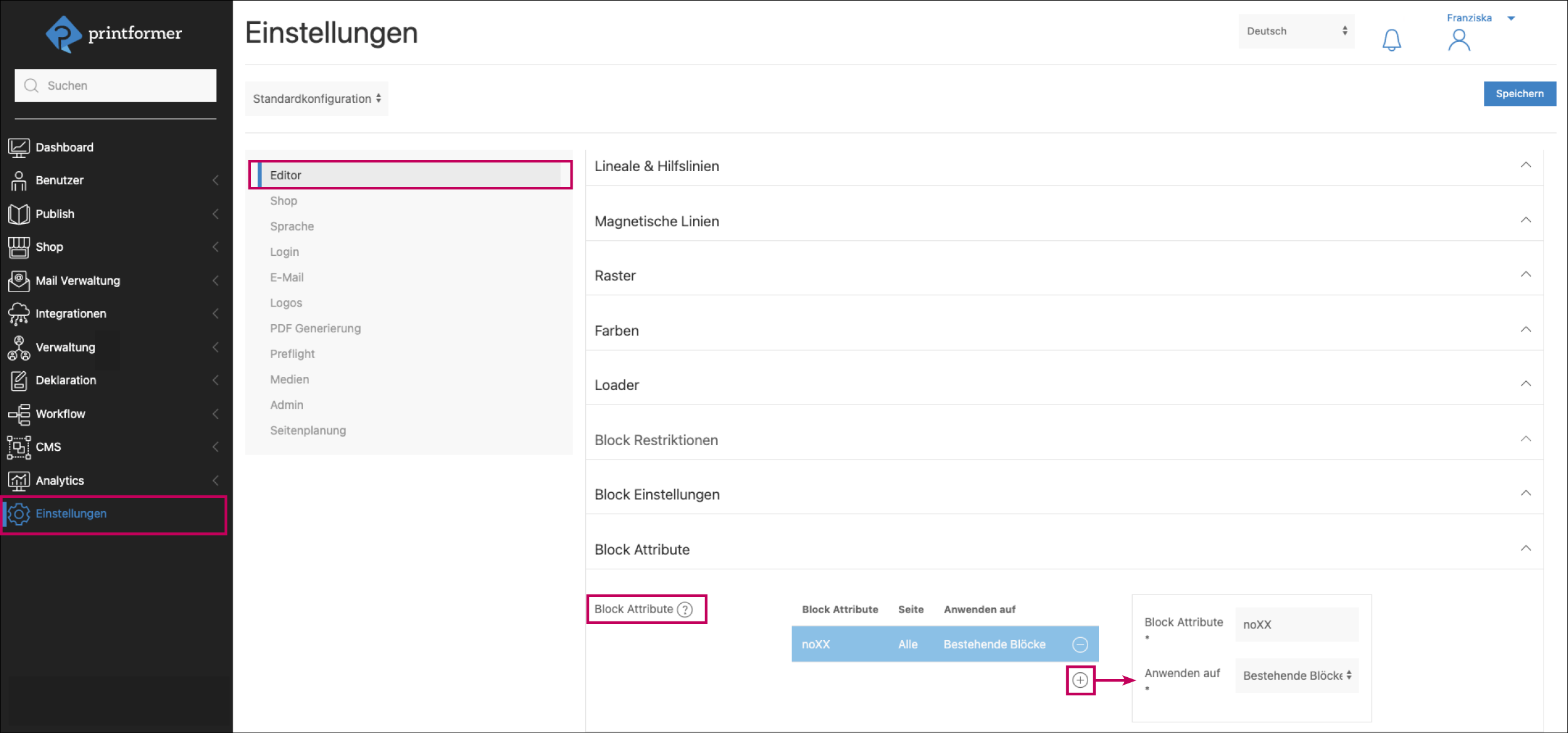Image resolution: width=1568 pixels, height=733 pixels.
Task: Collapse the Lineale & Hilfslinien section
Action: (x=1525, y=166)
